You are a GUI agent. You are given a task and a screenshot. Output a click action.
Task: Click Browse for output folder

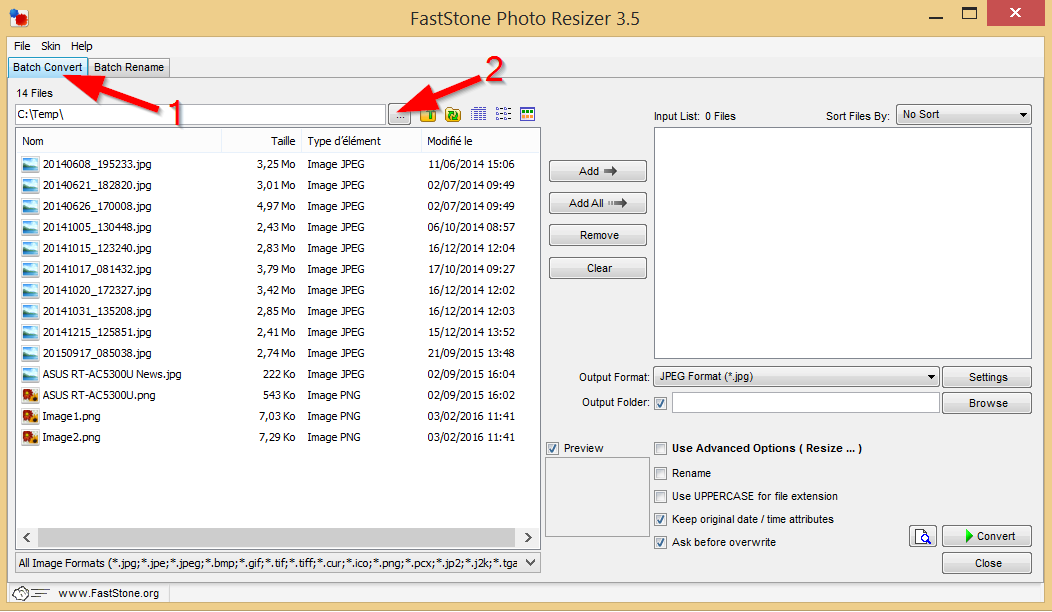tap(987, 403)
